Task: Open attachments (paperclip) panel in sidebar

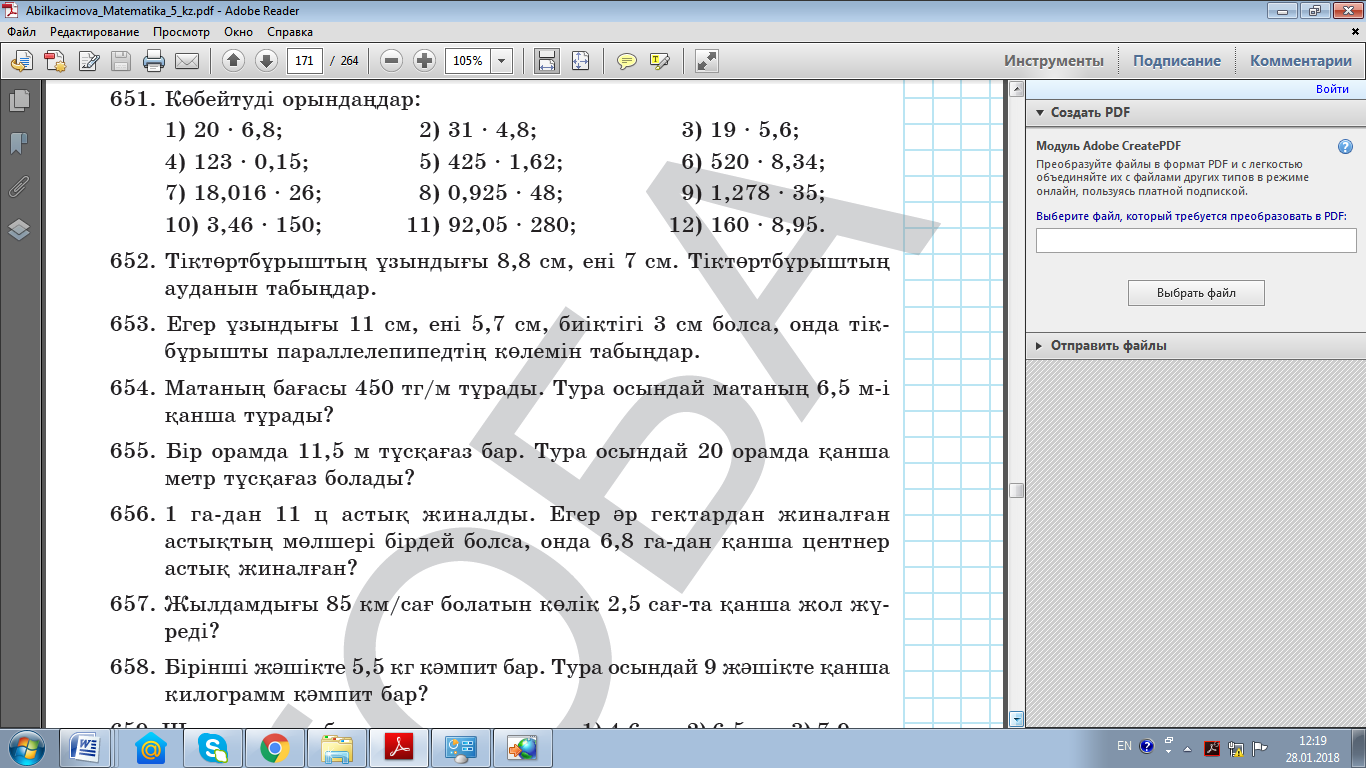Action: click(x=19, y=186)
